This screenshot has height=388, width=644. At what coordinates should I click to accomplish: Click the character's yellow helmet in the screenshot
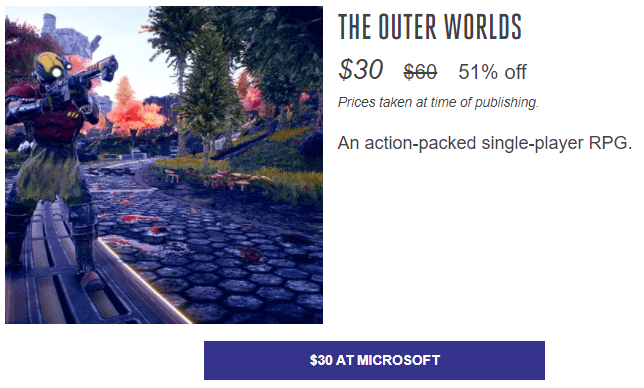[x=51, y=67]
